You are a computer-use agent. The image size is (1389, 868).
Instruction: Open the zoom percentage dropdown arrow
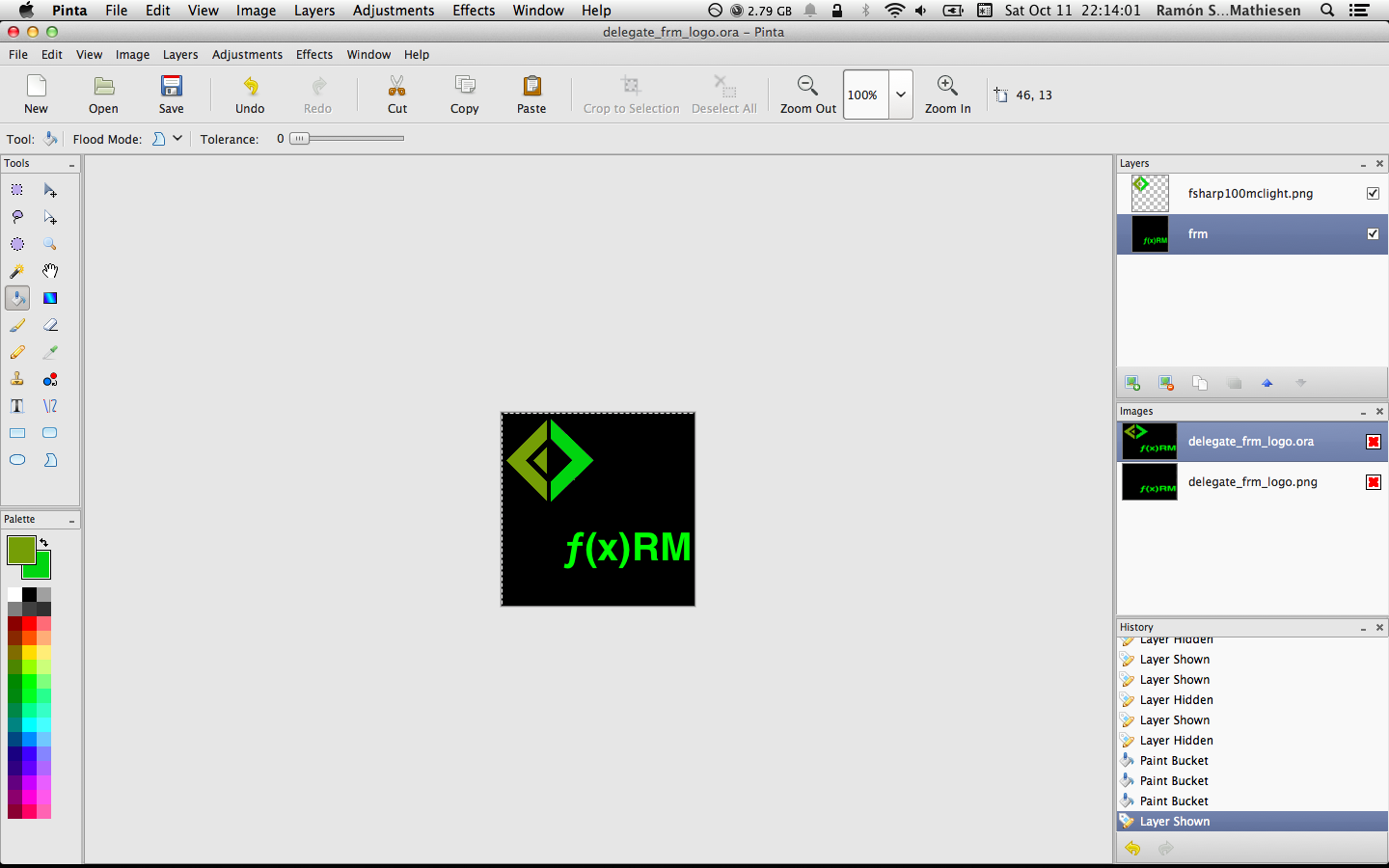901,95
